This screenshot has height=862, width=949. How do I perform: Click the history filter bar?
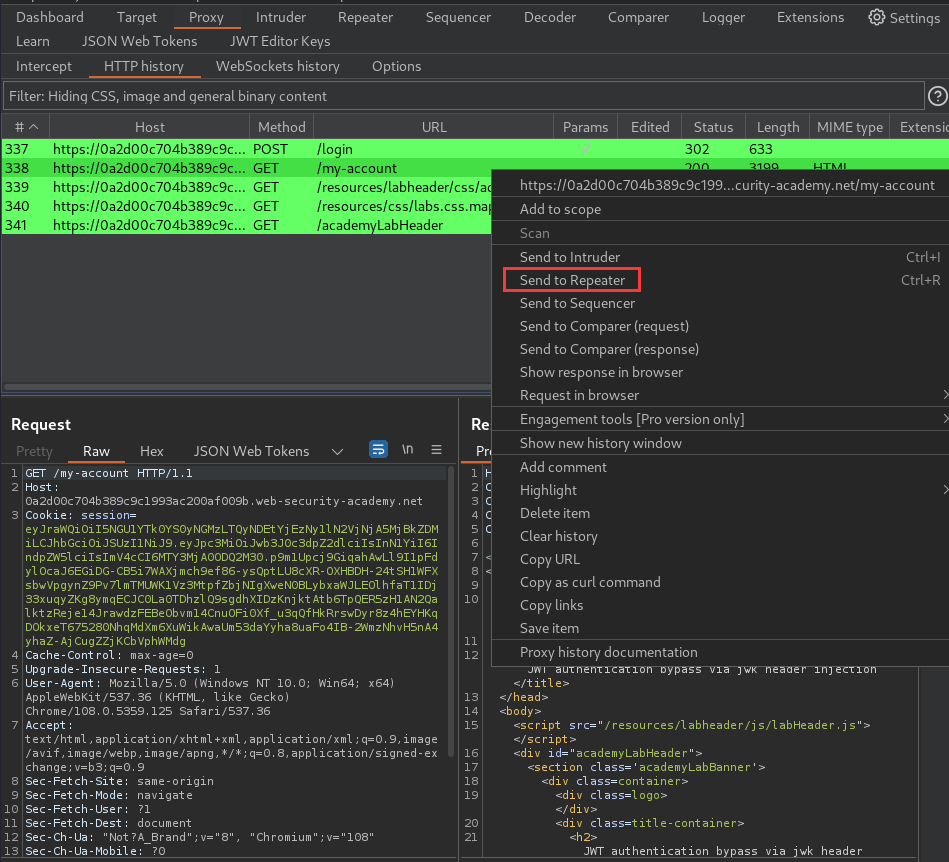click(x=464, y=96)
